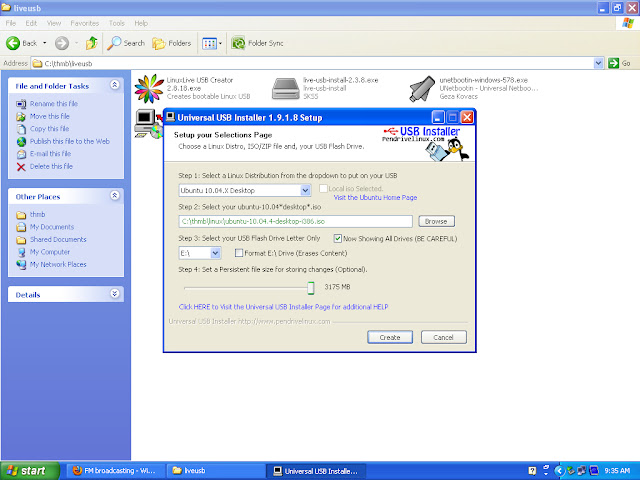
Task: Open the thmb folder under Other Places
Action: (x=37, y=214)
